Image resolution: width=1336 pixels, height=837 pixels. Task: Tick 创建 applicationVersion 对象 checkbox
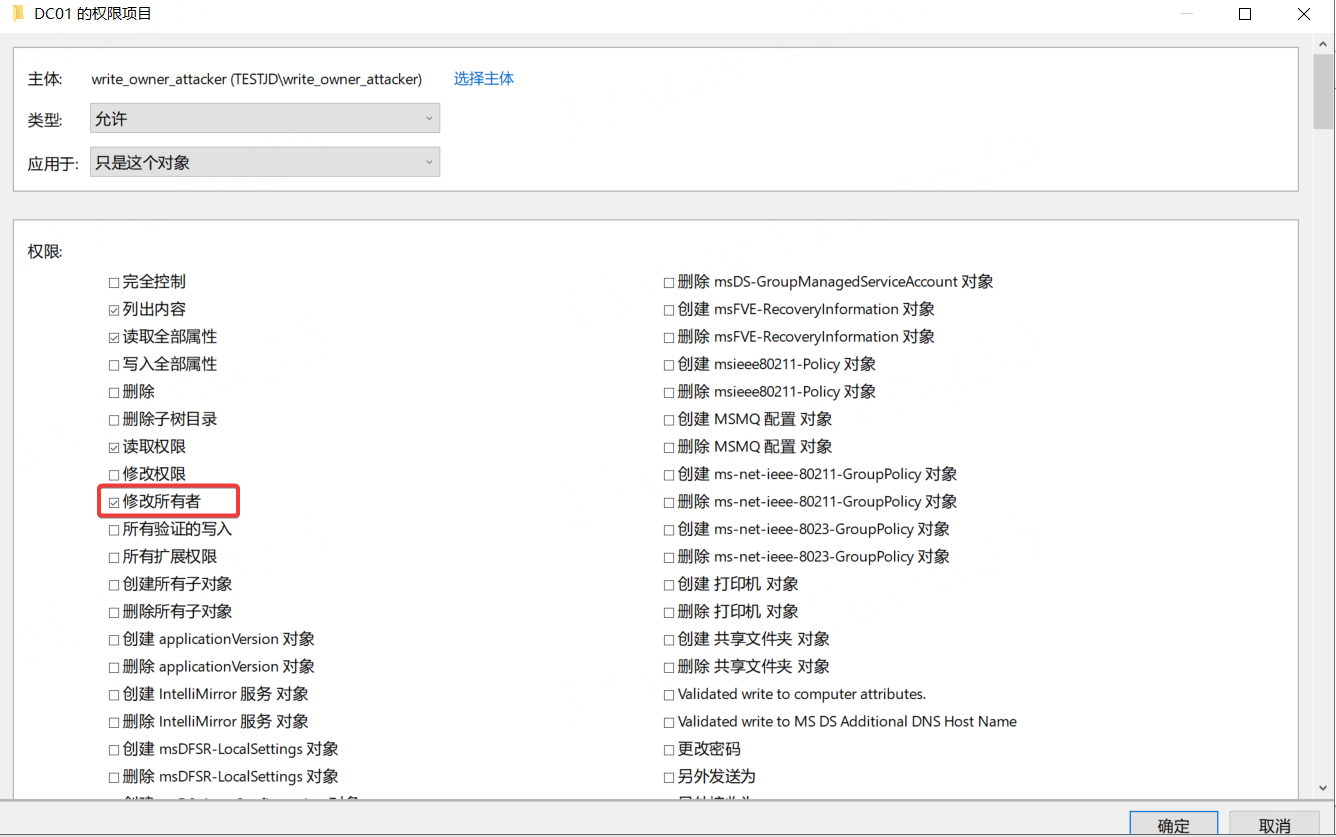coord(114,640)
